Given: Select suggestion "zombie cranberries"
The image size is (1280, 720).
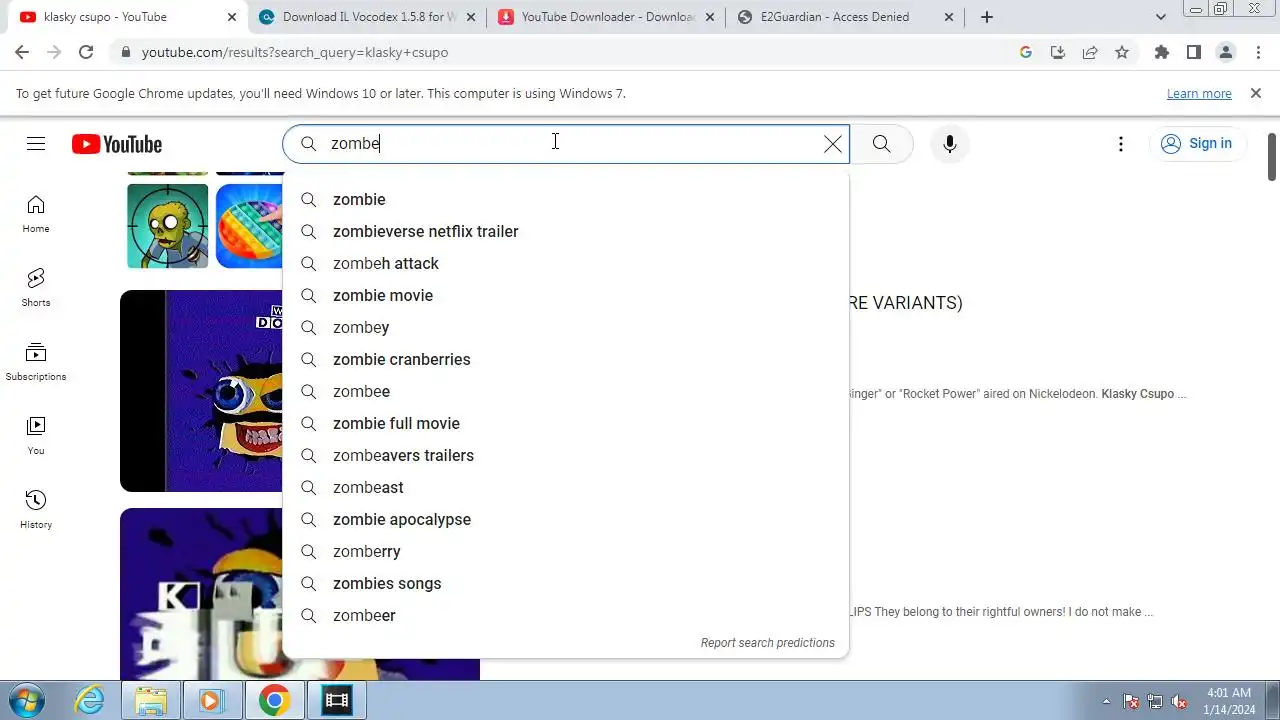Looking at the screenshot, I should click(x=566, y=360).
